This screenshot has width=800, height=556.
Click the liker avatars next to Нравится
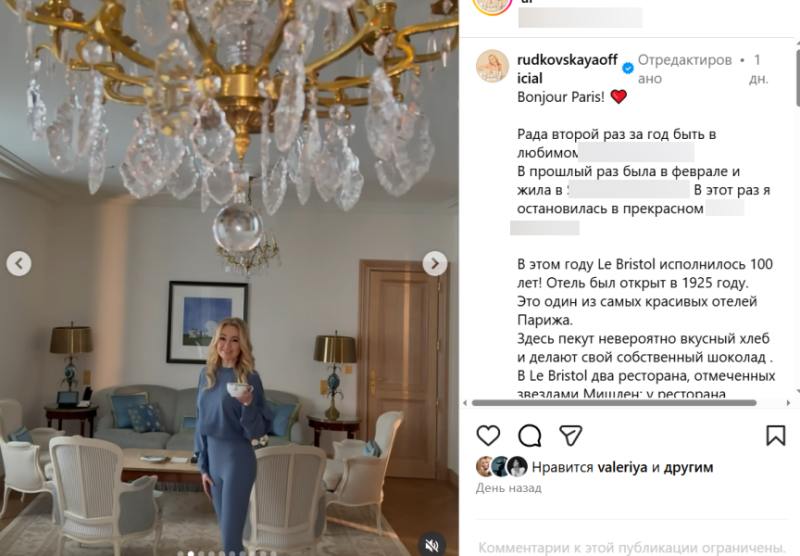502,467
